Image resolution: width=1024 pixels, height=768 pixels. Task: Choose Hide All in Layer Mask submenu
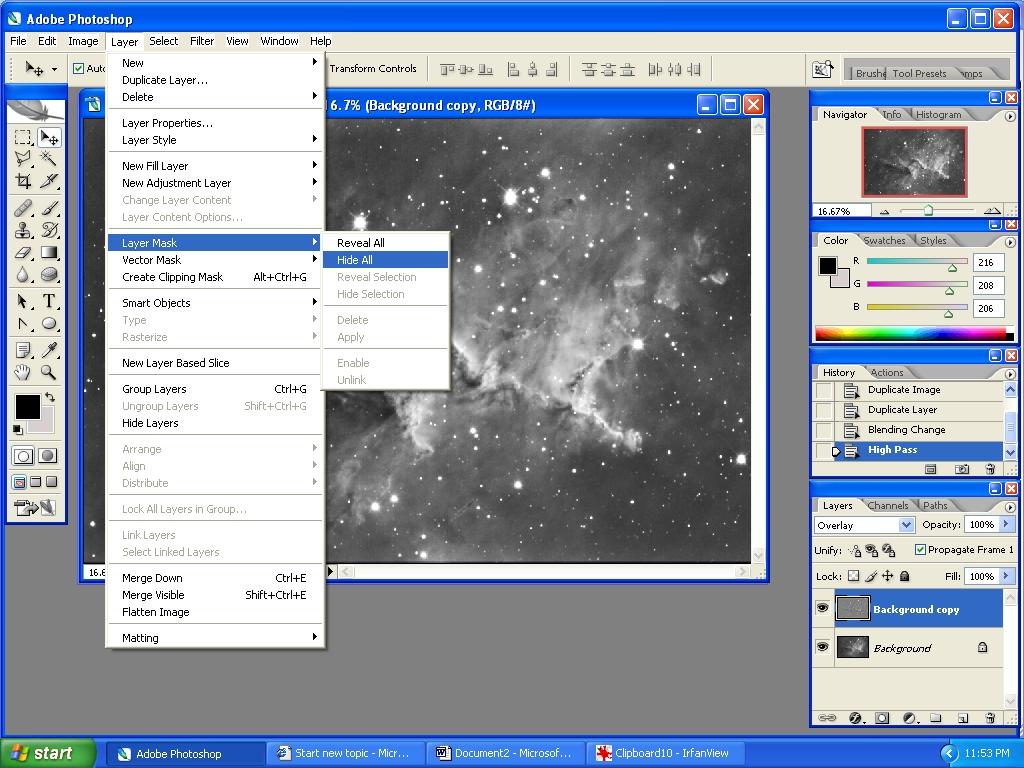click(x=385, y=260)
